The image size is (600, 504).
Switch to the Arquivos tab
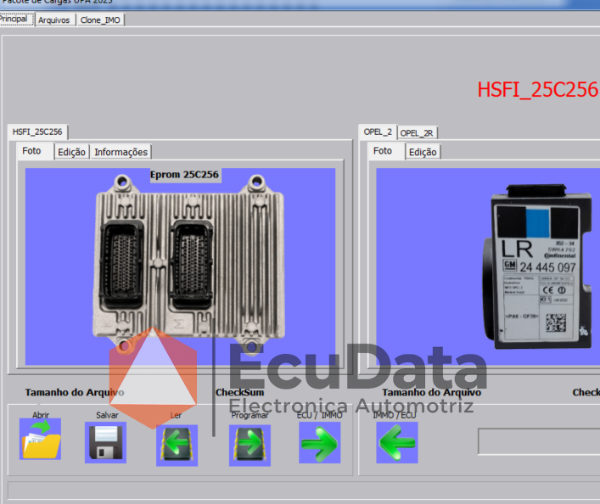tap(54, 20)
